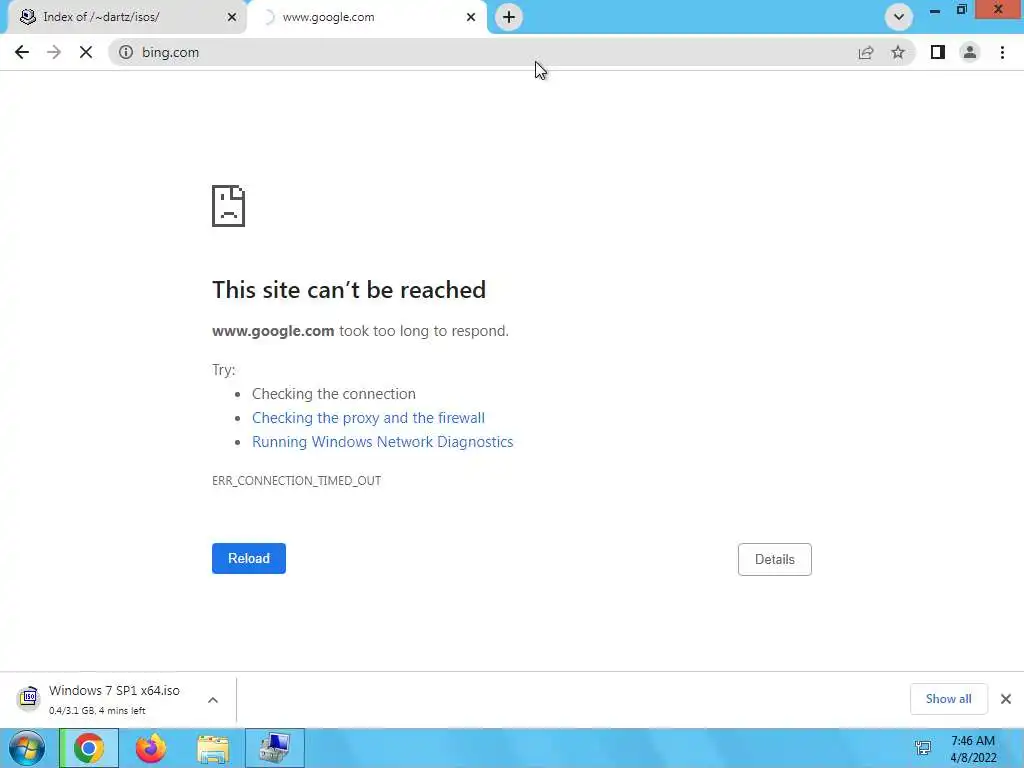
Task: Go back to the previous page
Action: pyautogui.click(x=22, y=52)
